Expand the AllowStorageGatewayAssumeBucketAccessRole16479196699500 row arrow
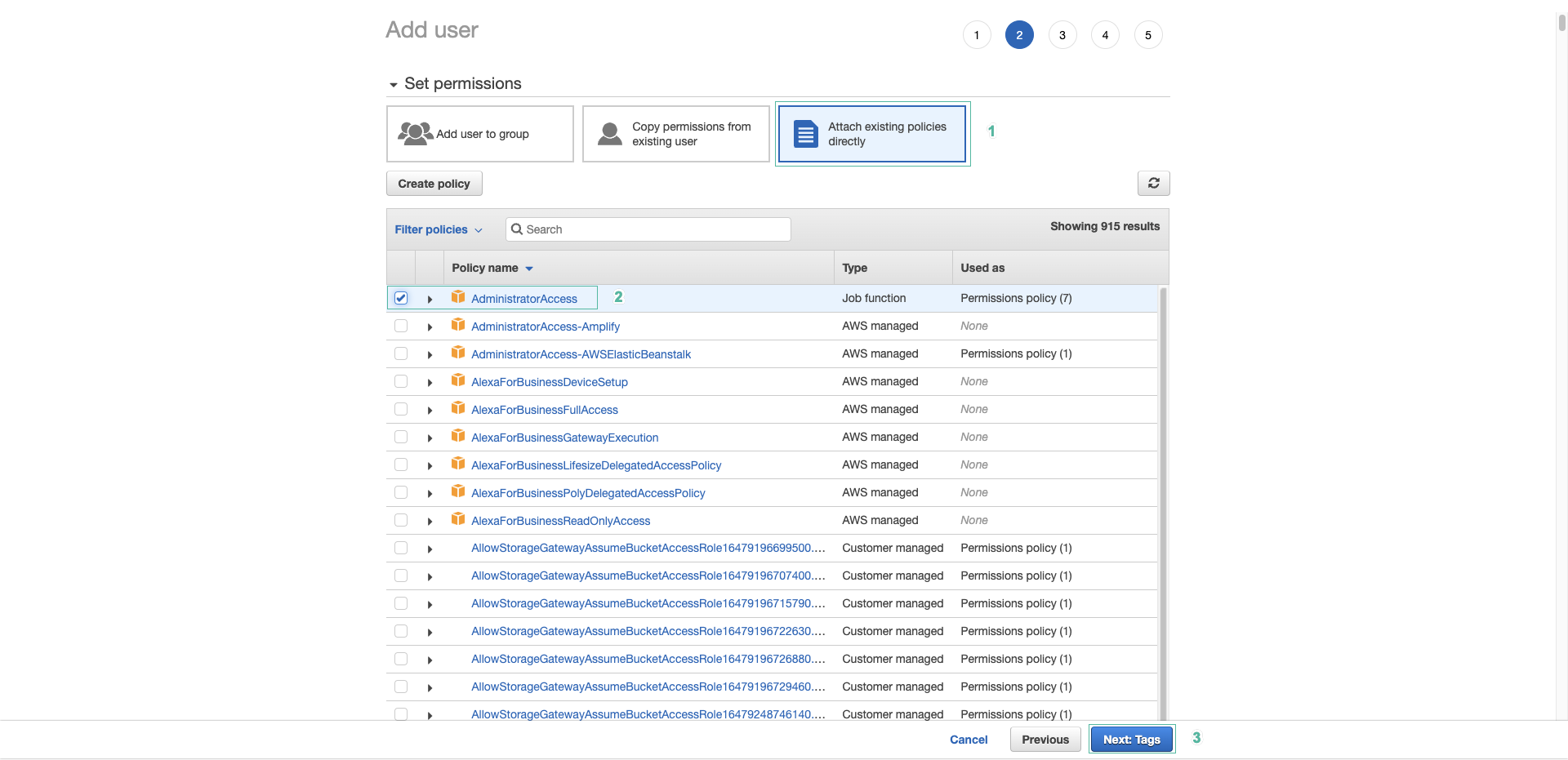The width and height of the screenshot is (1568, 760). coord(430,549)
